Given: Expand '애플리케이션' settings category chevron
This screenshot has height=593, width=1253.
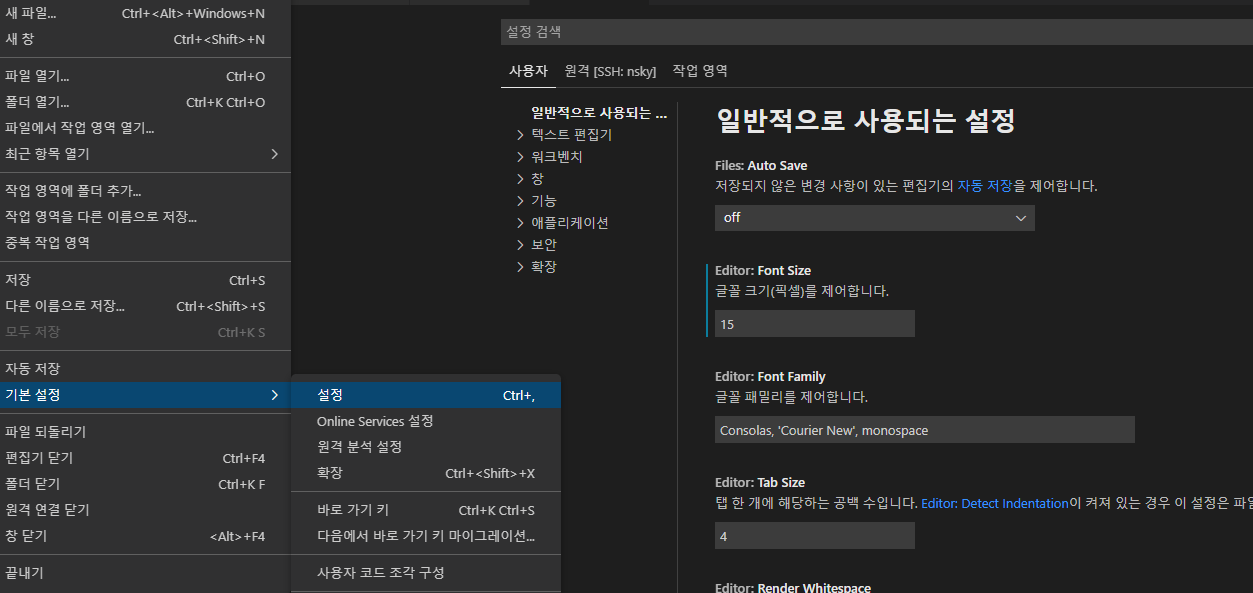Looking at the screenshot, I should tap(520, 223).
